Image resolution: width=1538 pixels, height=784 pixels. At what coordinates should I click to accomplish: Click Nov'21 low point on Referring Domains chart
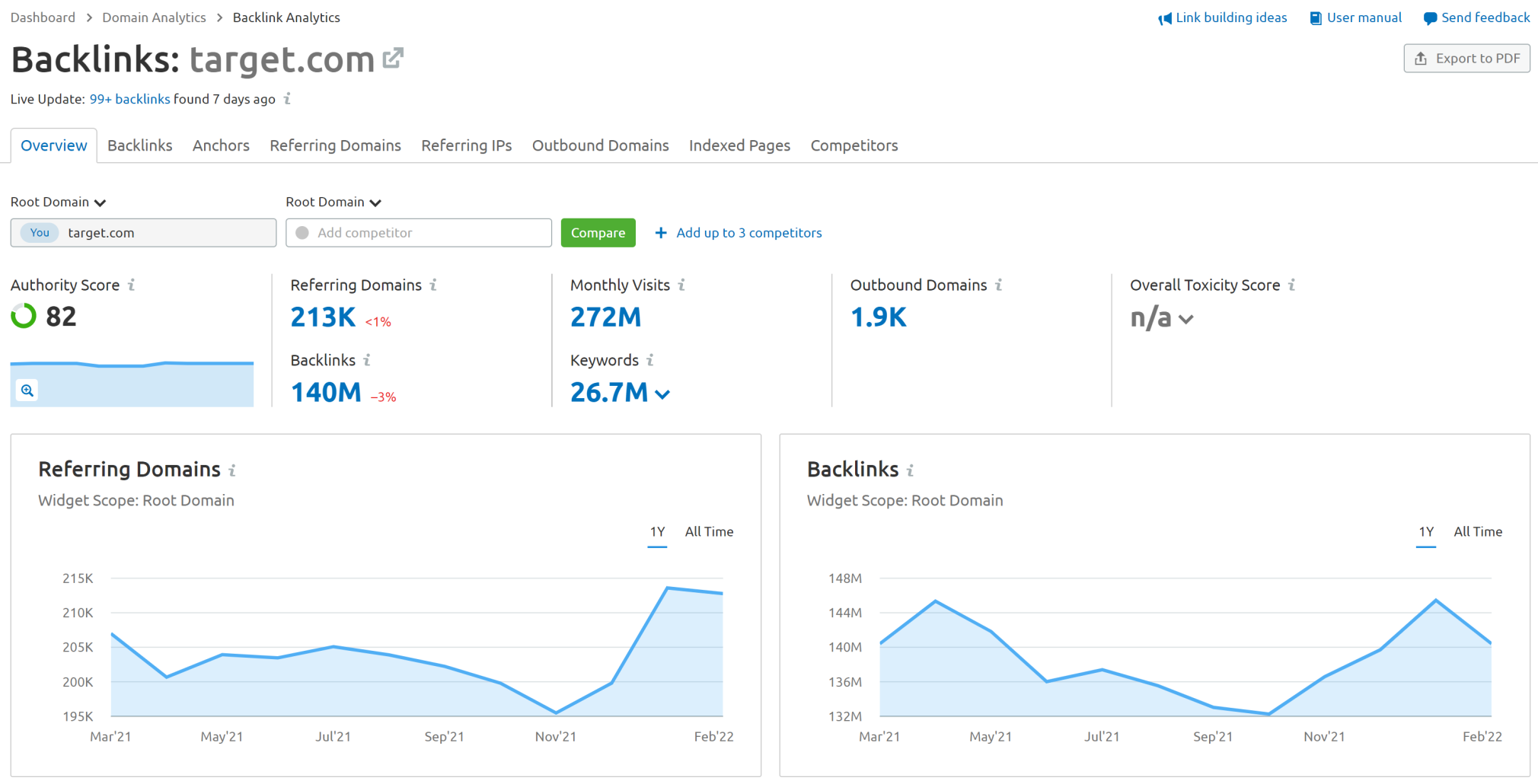pos(557,712)
